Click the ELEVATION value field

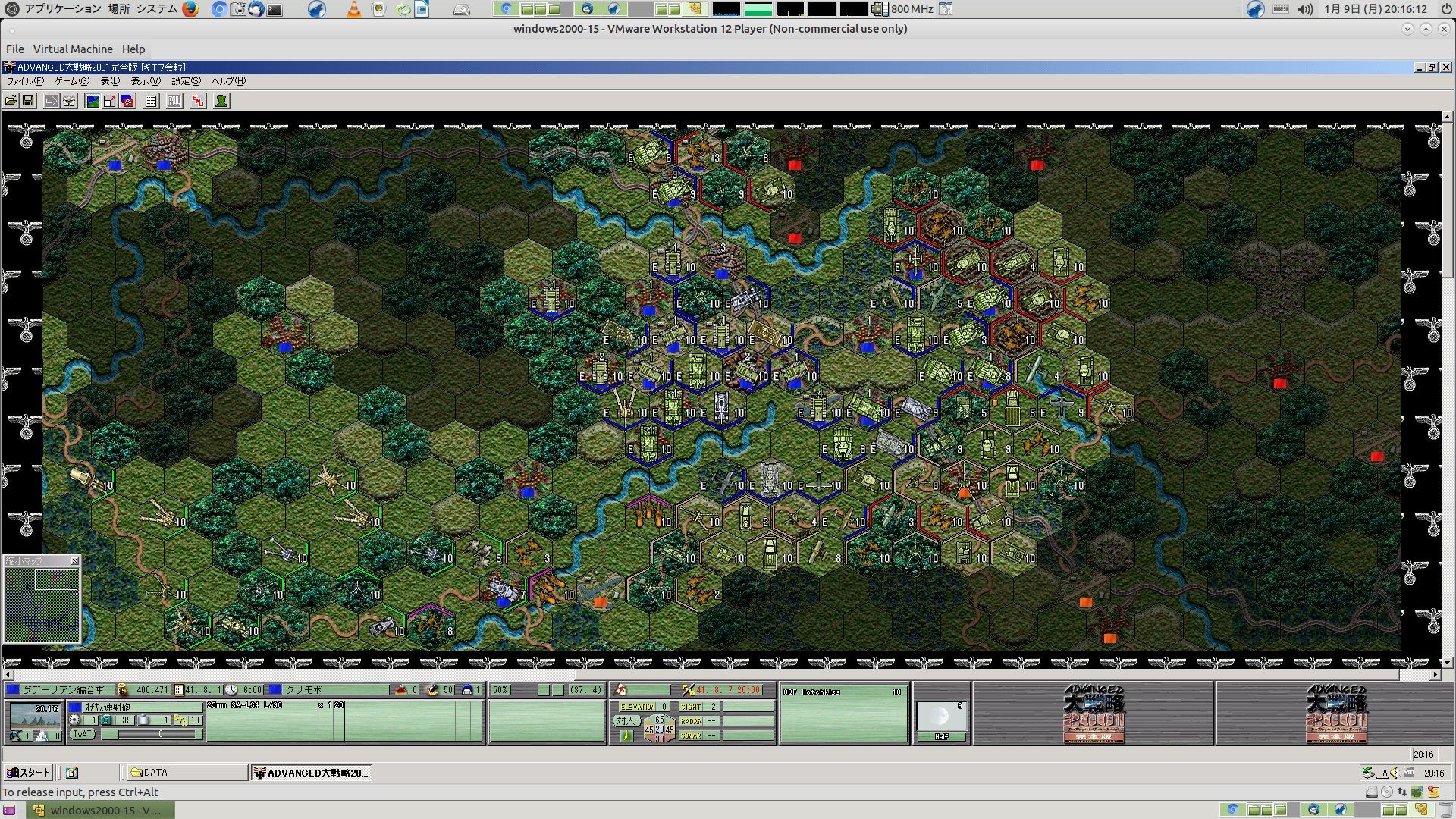(664, 707)
